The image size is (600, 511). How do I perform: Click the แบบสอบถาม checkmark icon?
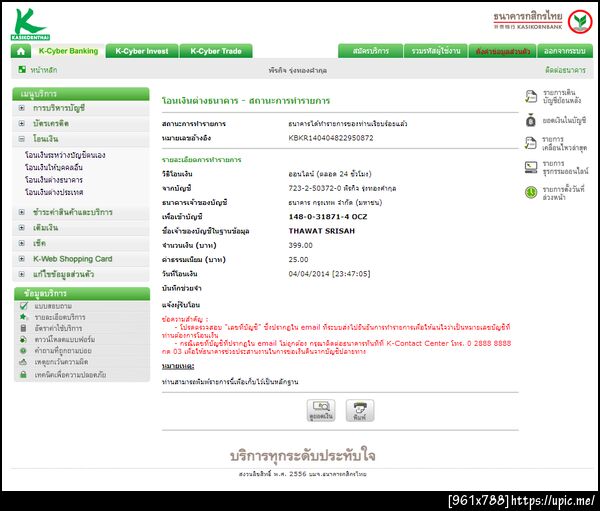23,305
